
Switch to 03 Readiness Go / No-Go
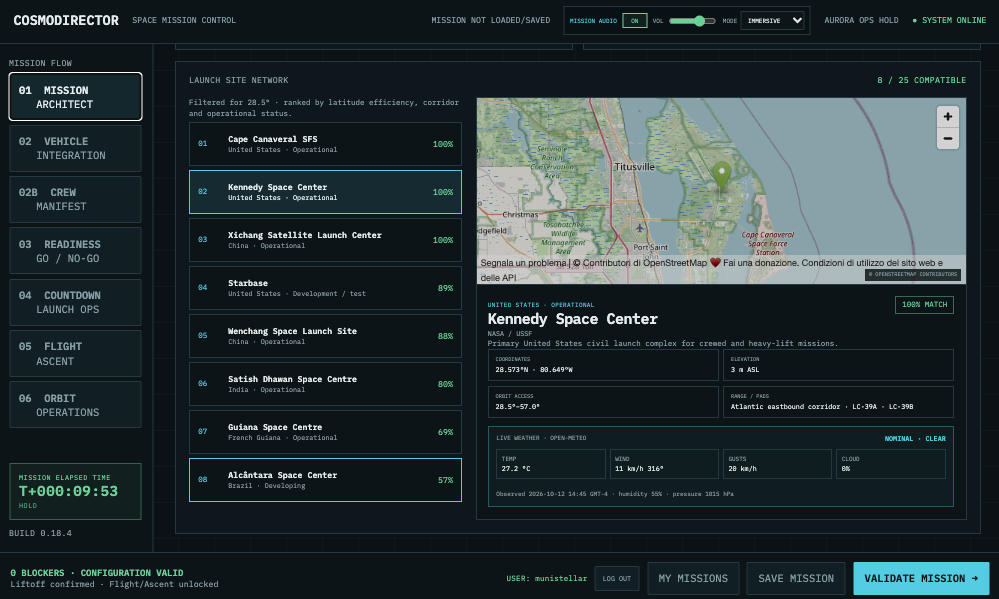click(75, 251)
